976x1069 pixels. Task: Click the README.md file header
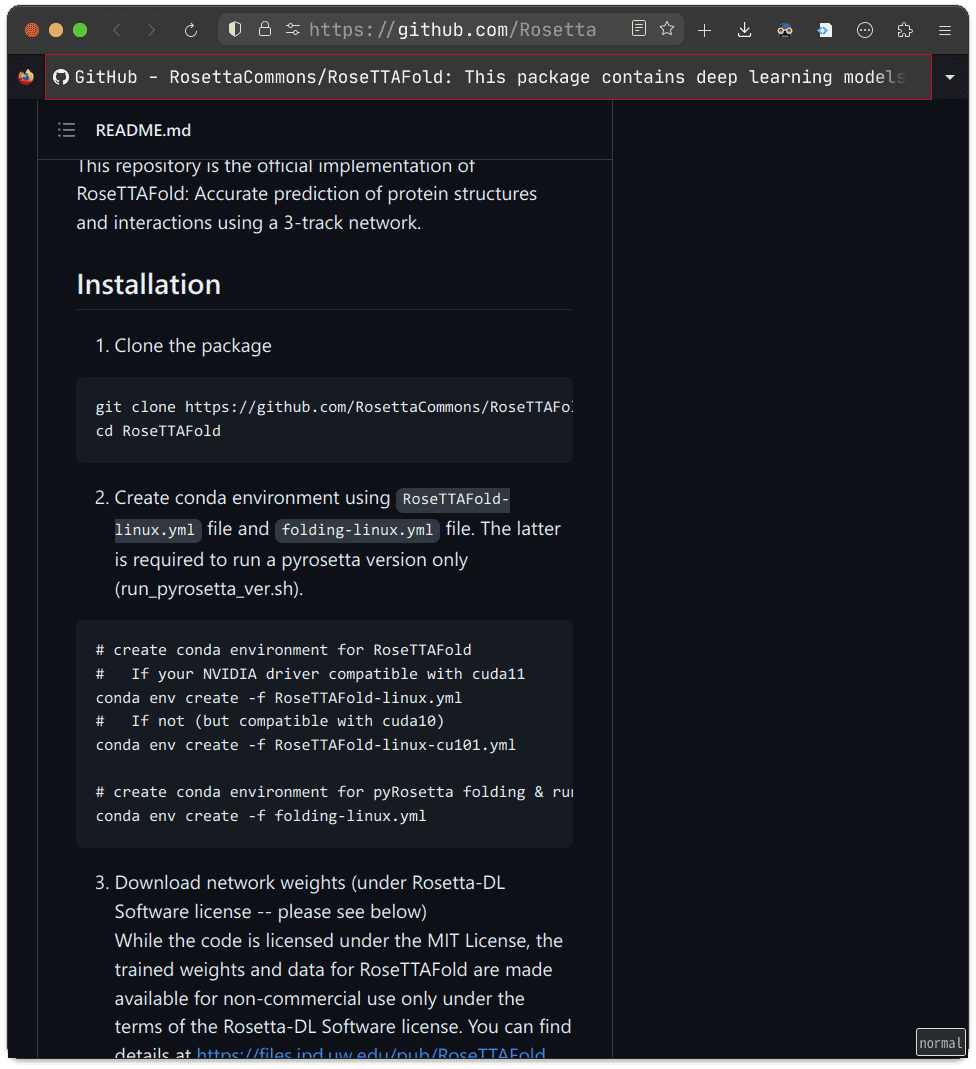pyautogui.click(x=143, y=130)
